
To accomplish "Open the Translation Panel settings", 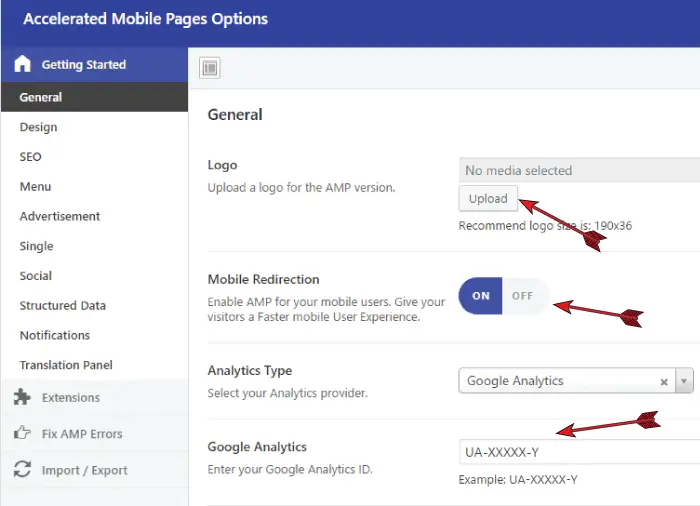I will 95,365.
